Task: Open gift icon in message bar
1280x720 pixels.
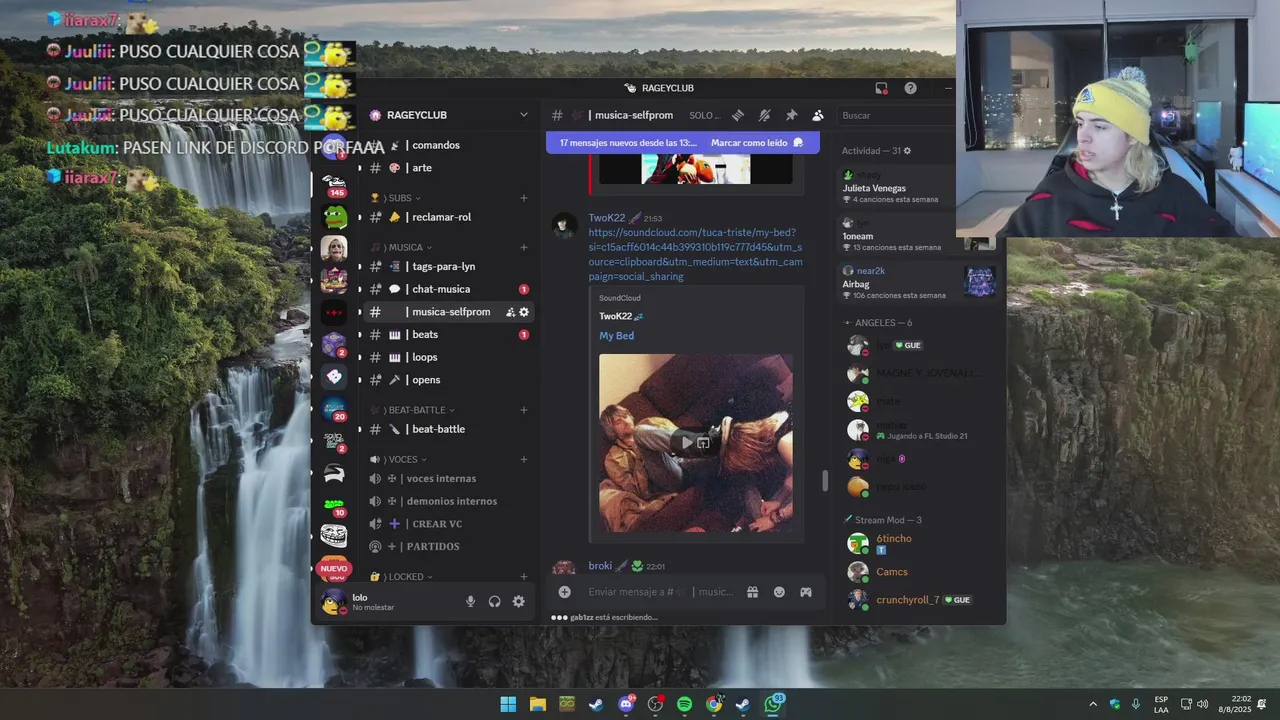Action: (x=752, y=592)
